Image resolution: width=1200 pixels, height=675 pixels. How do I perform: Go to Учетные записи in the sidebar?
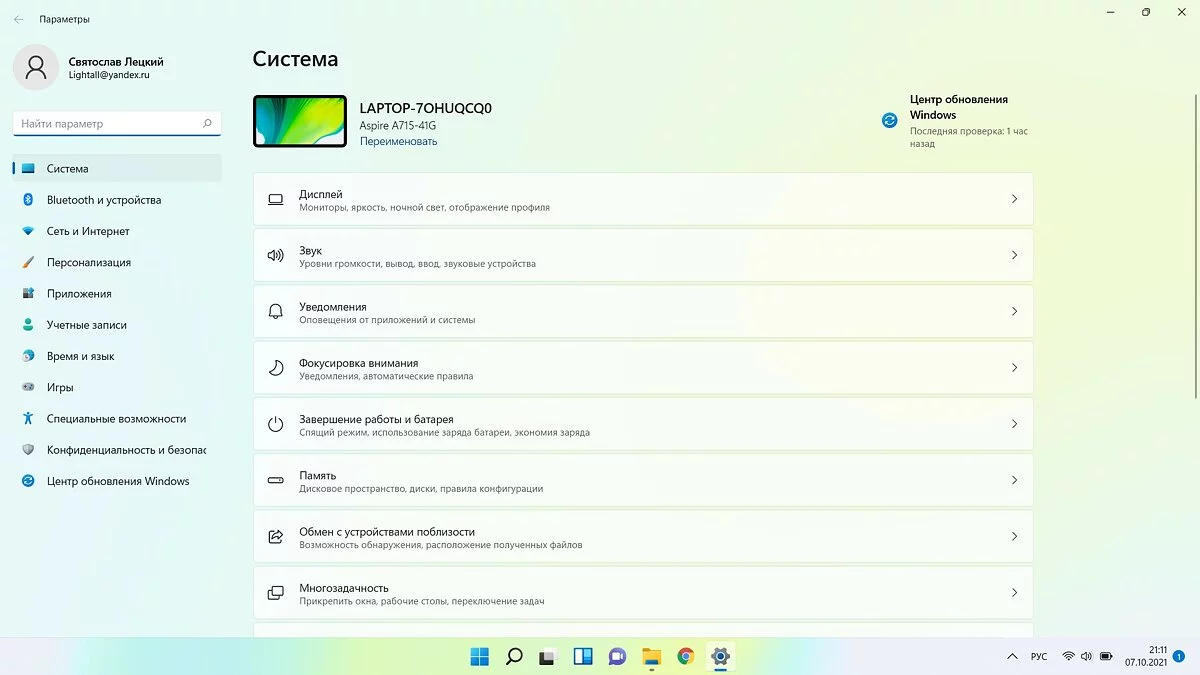(x=86, y=325)
